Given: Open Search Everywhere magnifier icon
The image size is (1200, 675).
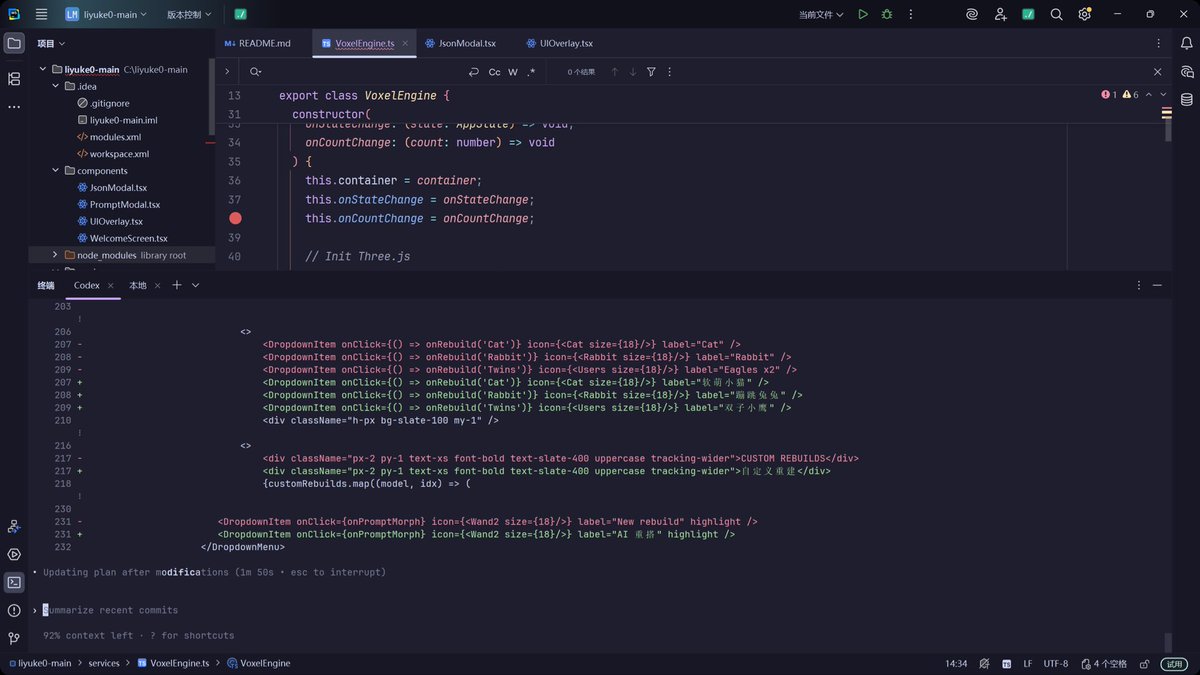Looking at the screenshot, I should [x=1056, y=14].
